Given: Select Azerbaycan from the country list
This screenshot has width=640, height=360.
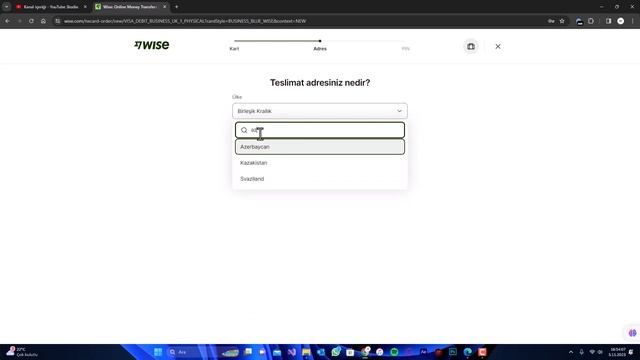Looking at the screenshot, I should pos(320,147).
